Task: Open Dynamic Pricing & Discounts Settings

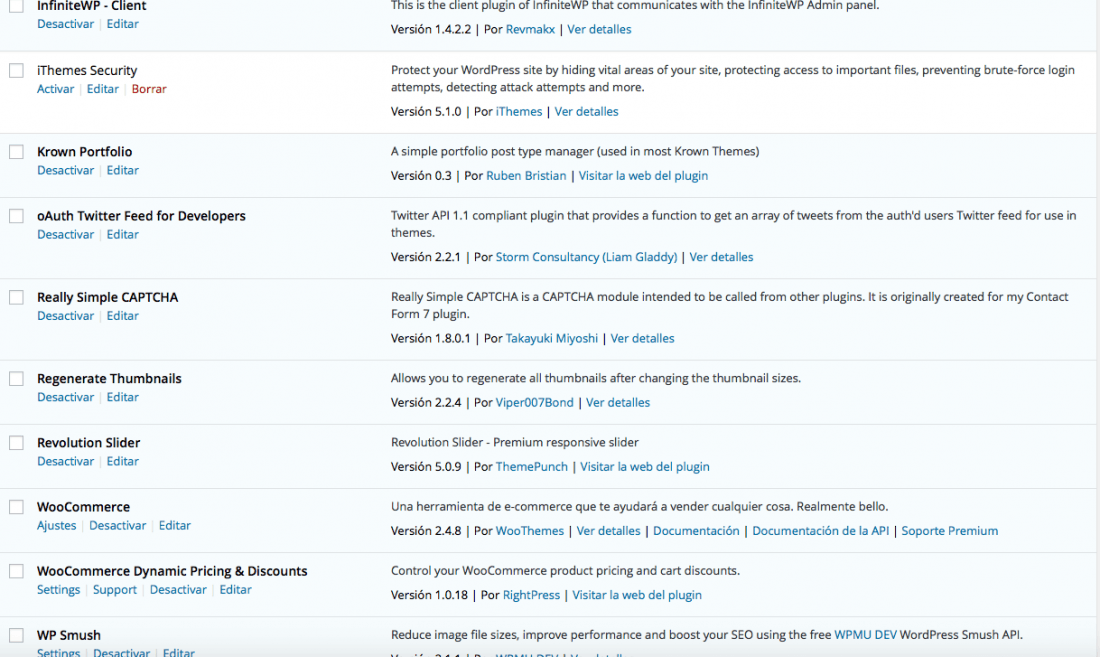Action: [59, 590]
